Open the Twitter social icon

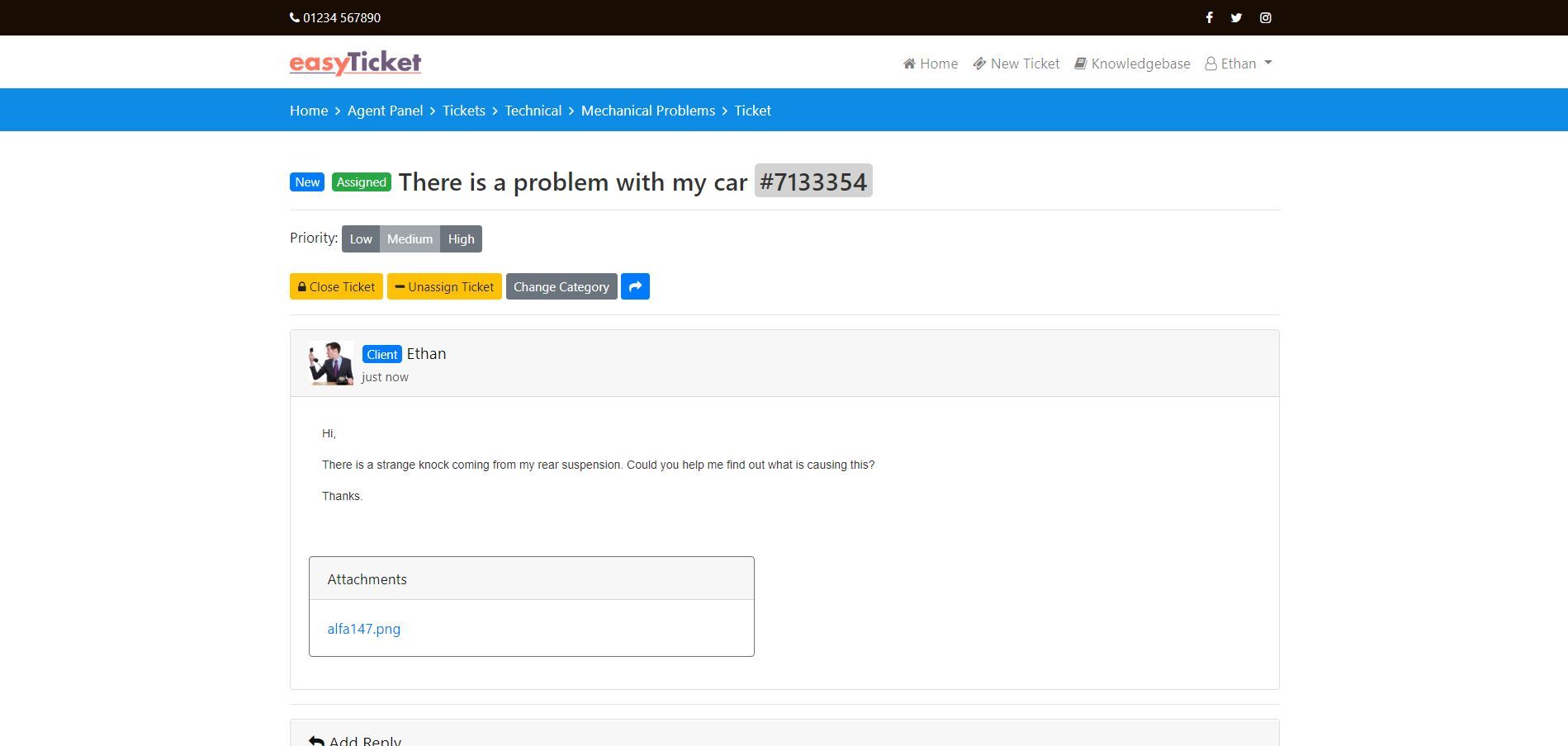tap(1236, 17)
